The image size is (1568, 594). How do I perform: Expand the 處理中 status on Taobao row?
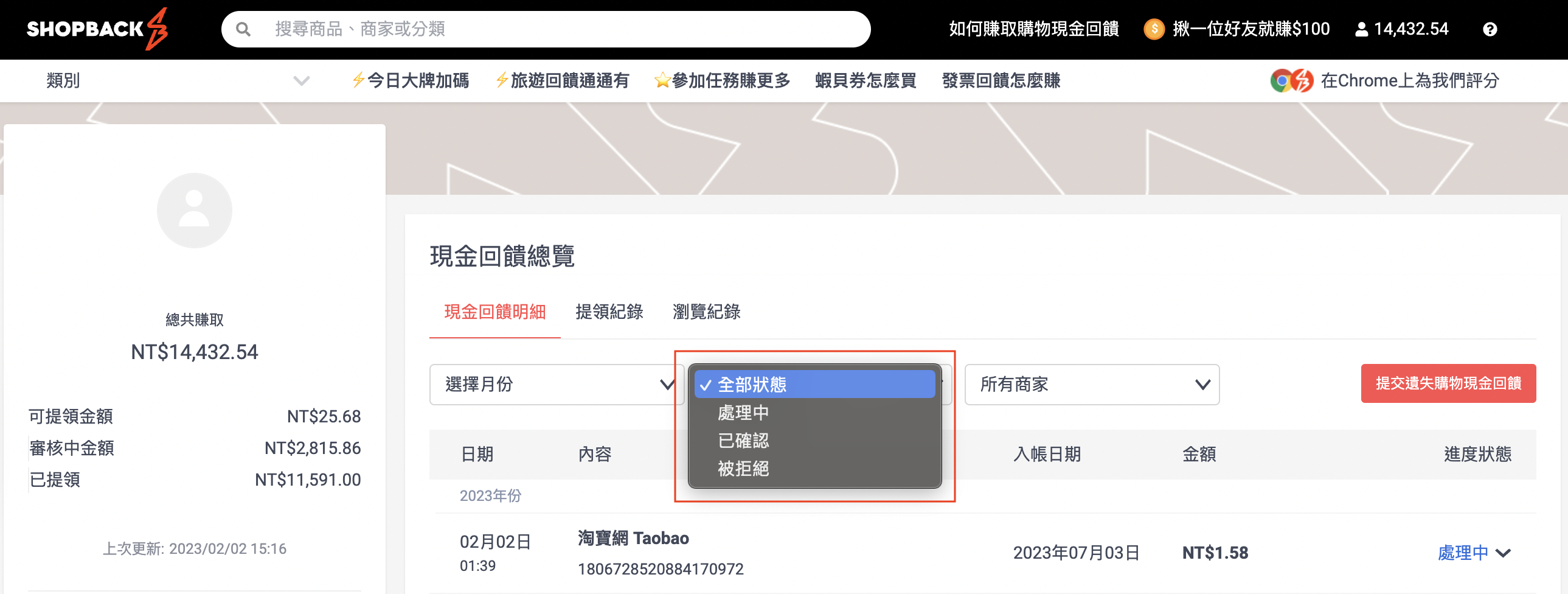[1474, 553]
